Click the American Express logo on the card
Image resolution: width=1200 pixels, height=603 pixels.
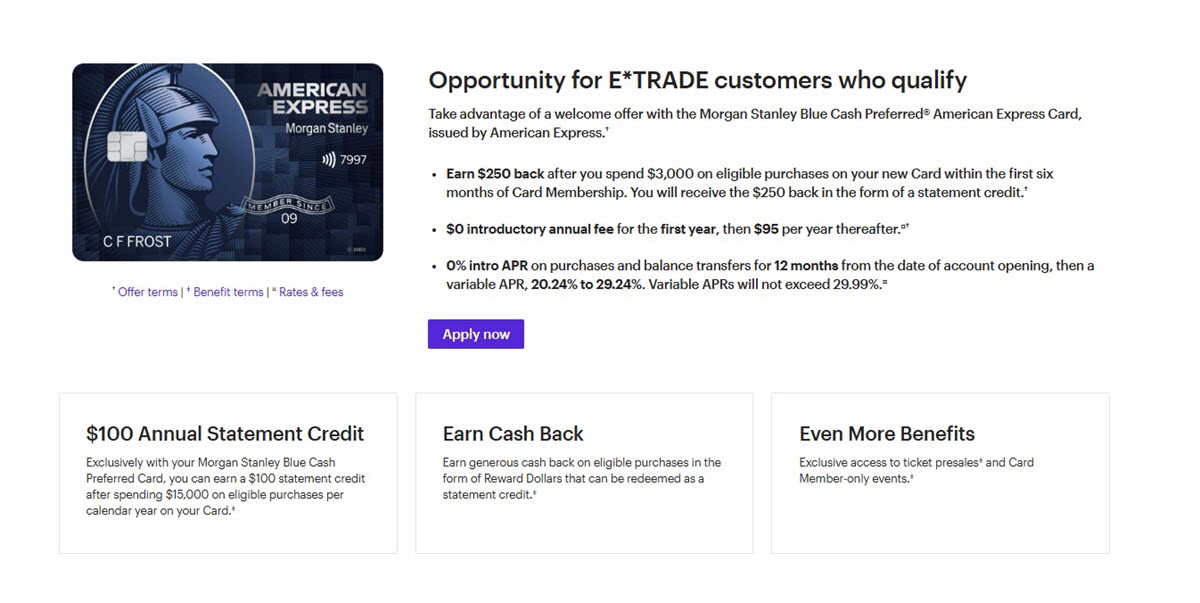pos(312,98)
